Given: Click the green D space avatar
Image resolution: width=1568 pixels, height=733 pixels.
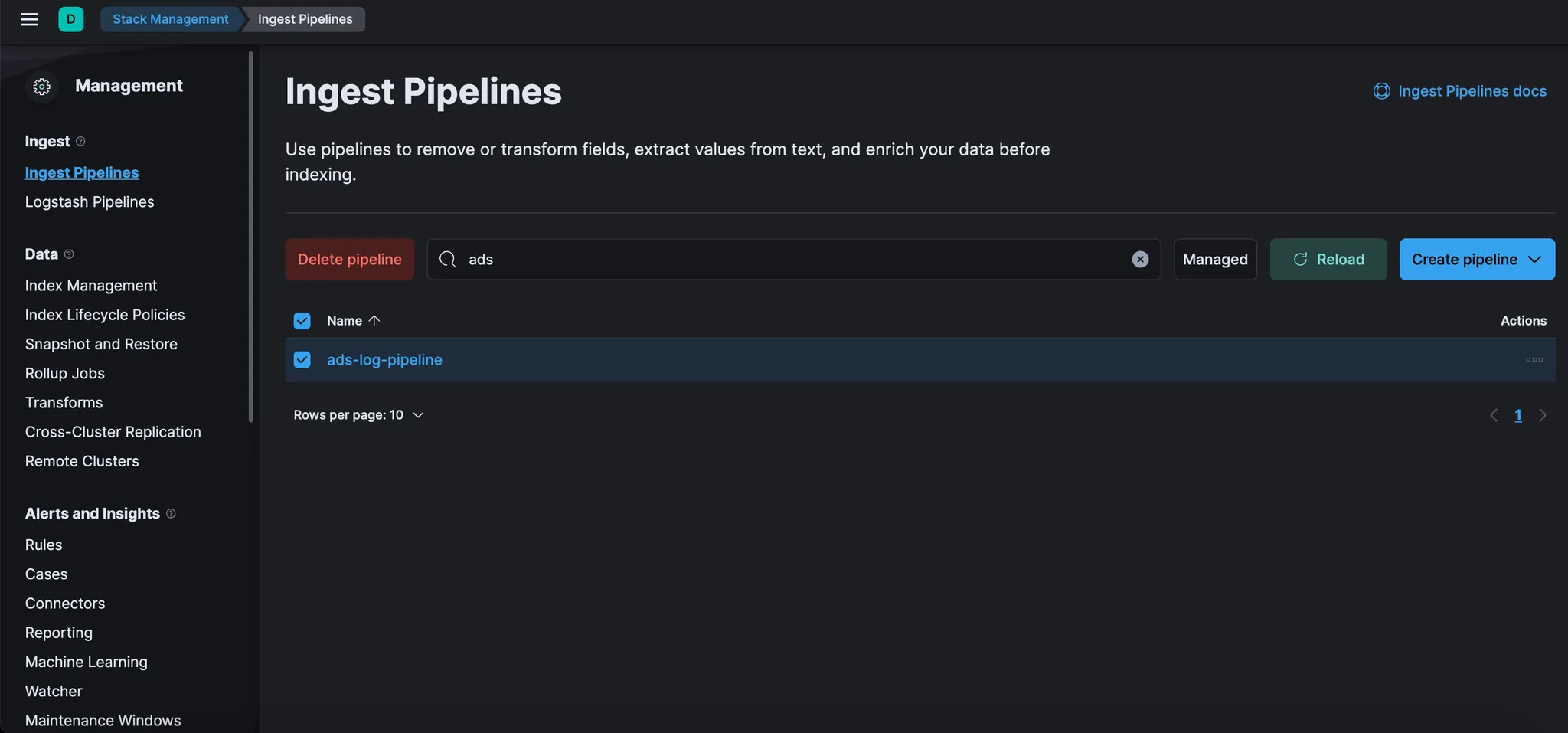Looking at the screenshot, I should click(x=70, y=19).
